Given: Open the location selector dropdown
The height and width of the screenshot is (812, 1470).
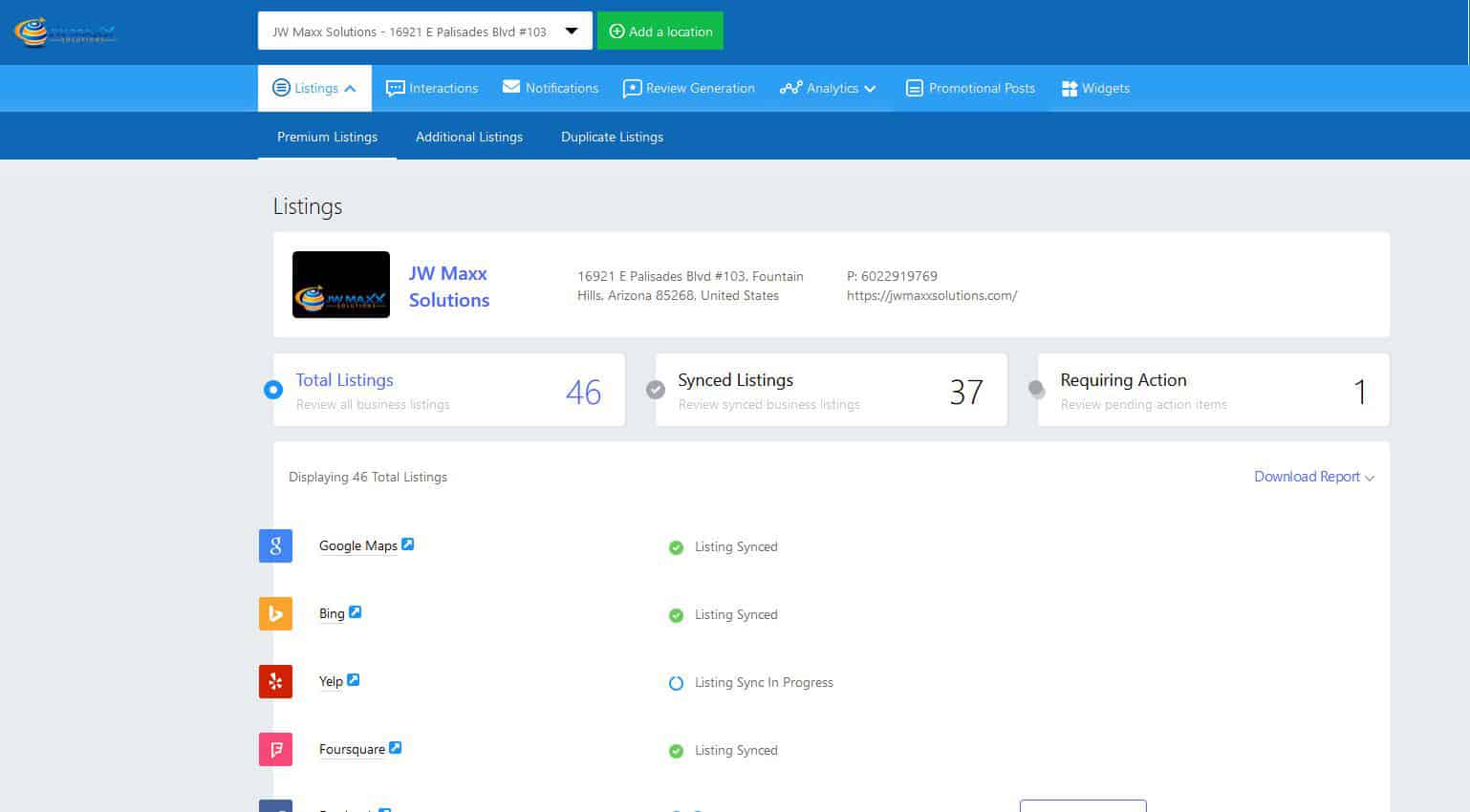Looking at the screenshot, I should (425, 31).
